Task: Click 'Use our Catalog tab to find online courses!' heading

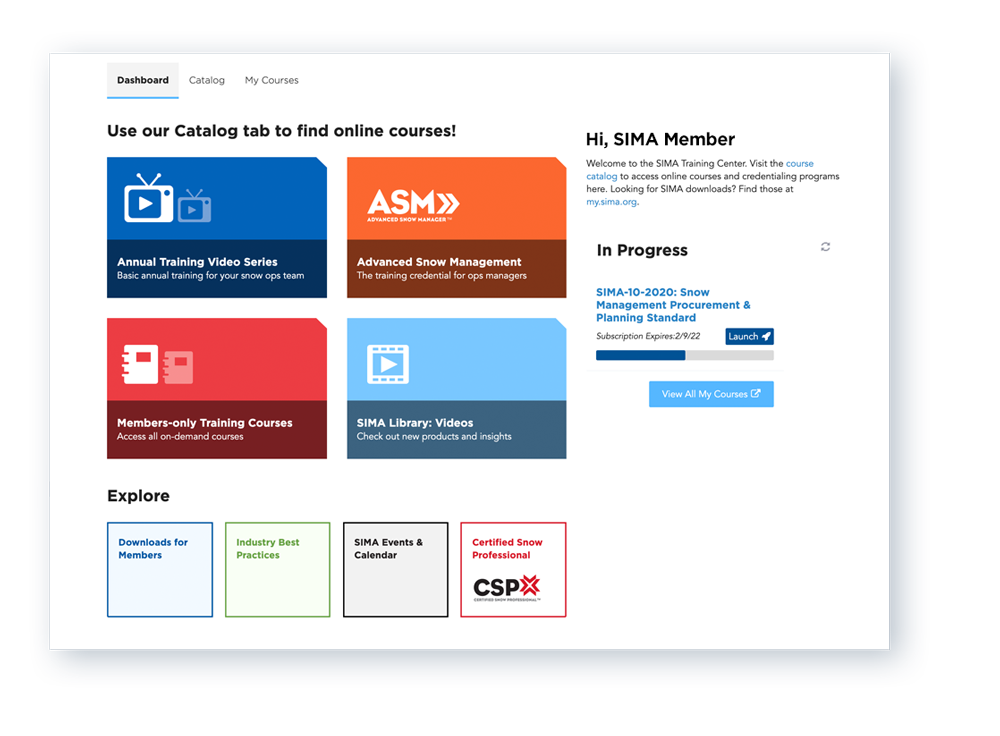Action: coord(281,131)
